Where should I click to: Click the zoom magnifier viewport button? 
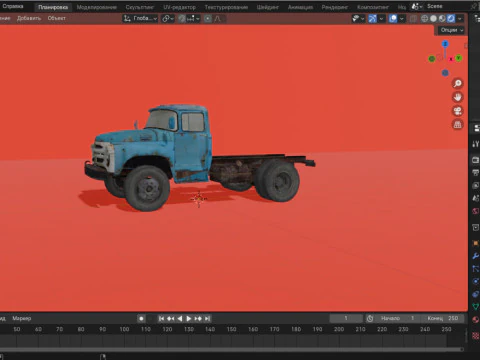pyautogui.click(x=458, y=83)
